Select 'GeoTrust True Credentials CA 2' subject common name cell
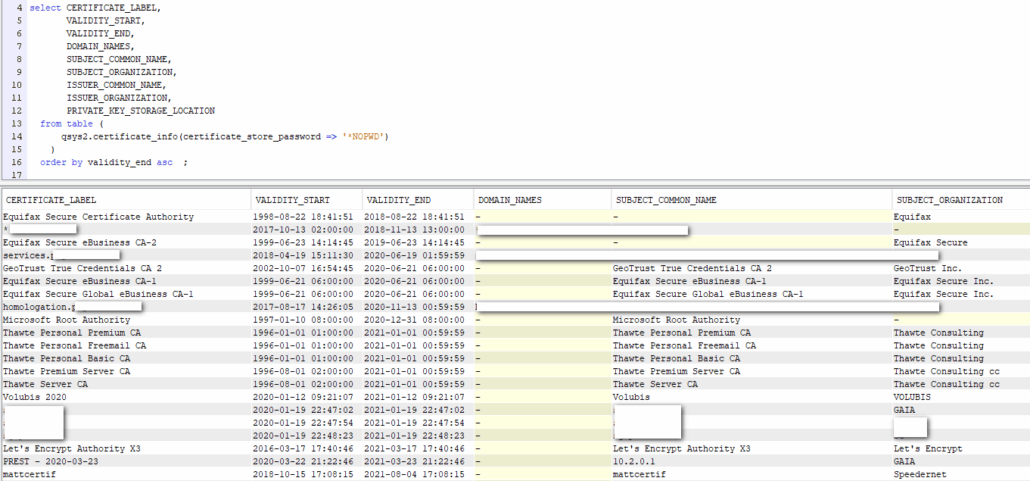Viewport: 1030px width, 481px height. [692, 268]
